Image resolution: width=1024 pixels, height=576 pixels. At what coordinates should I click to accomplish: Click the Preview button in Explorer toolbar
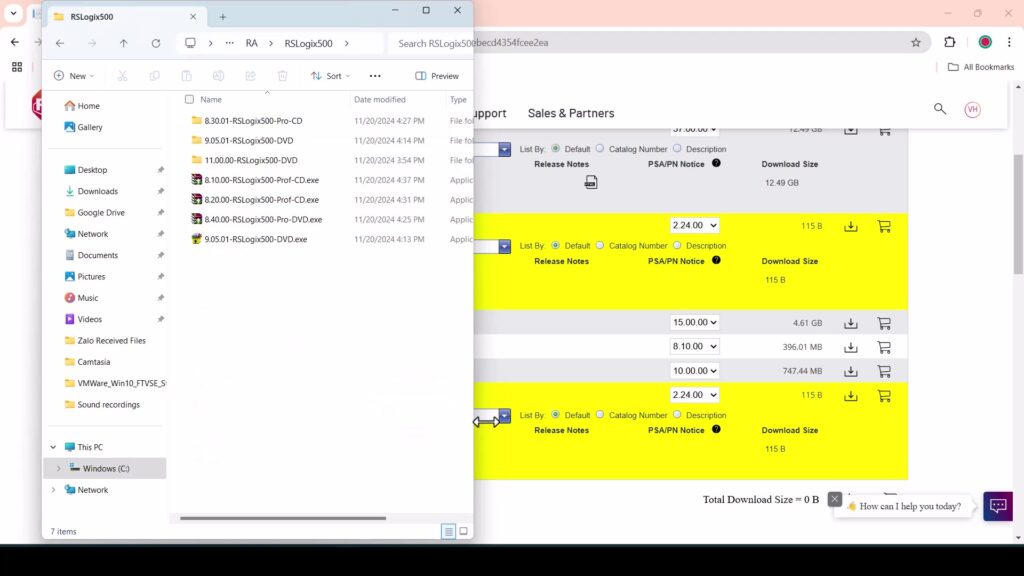[437, 76]
